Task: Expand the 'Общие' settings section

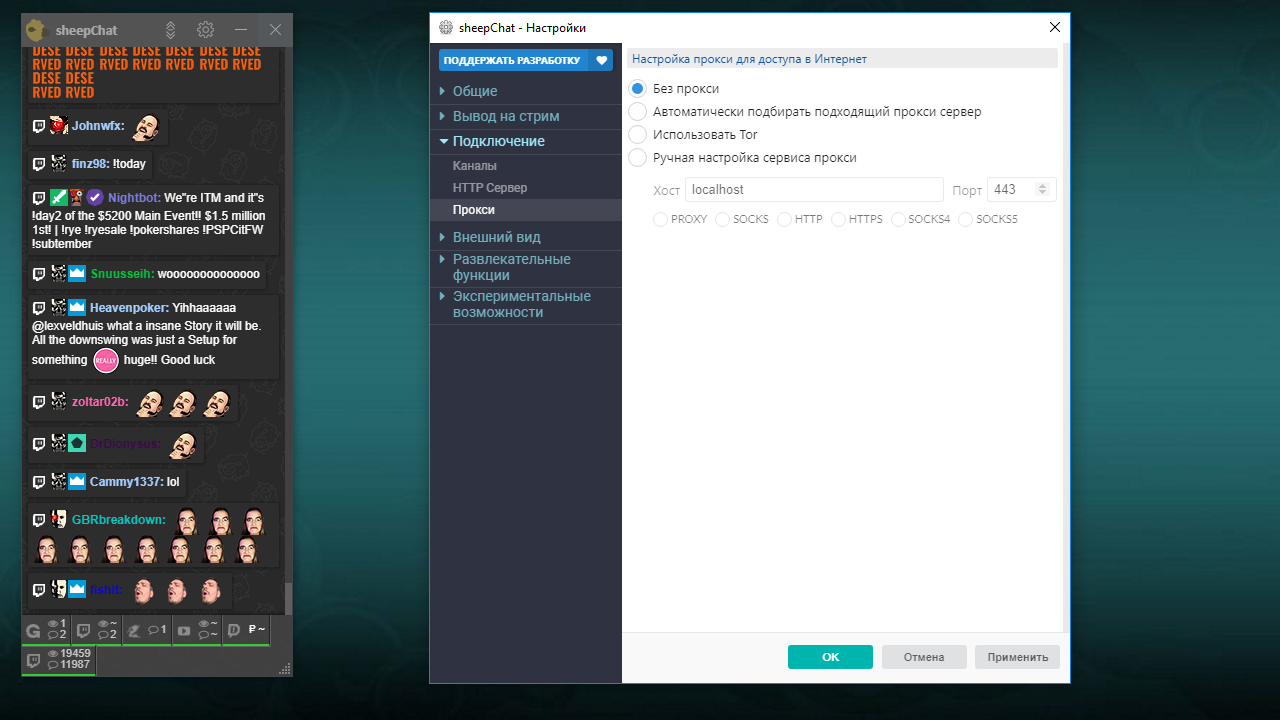Action: tap(526, 91)
